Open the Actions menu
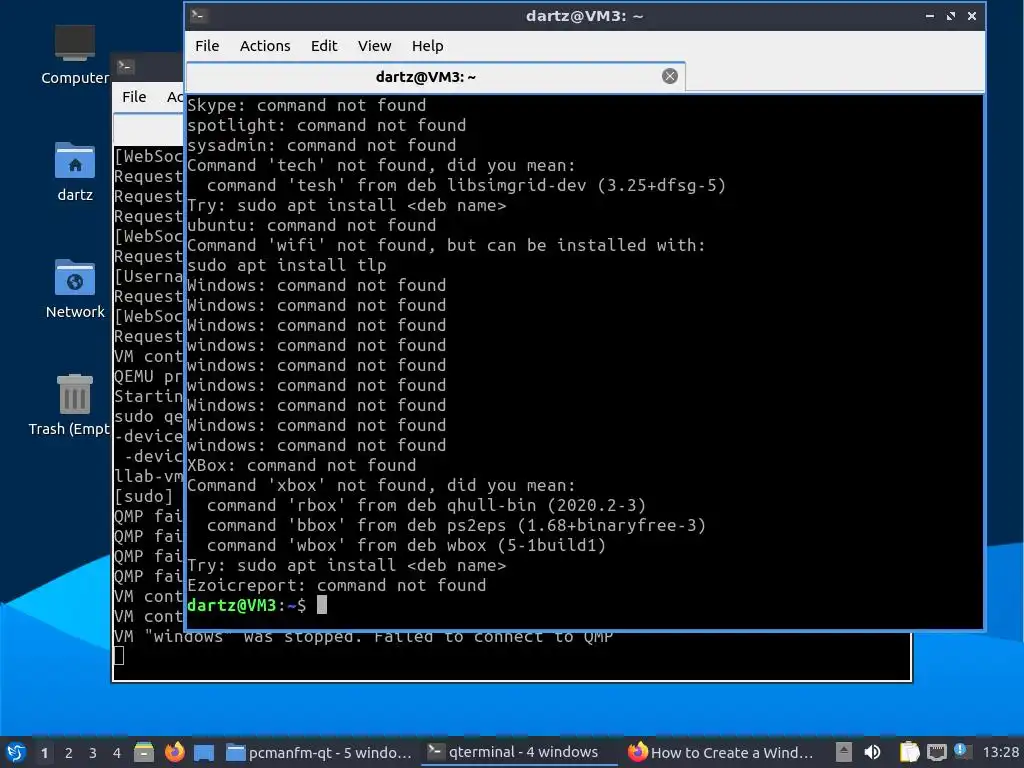 (x=264, y=46)
